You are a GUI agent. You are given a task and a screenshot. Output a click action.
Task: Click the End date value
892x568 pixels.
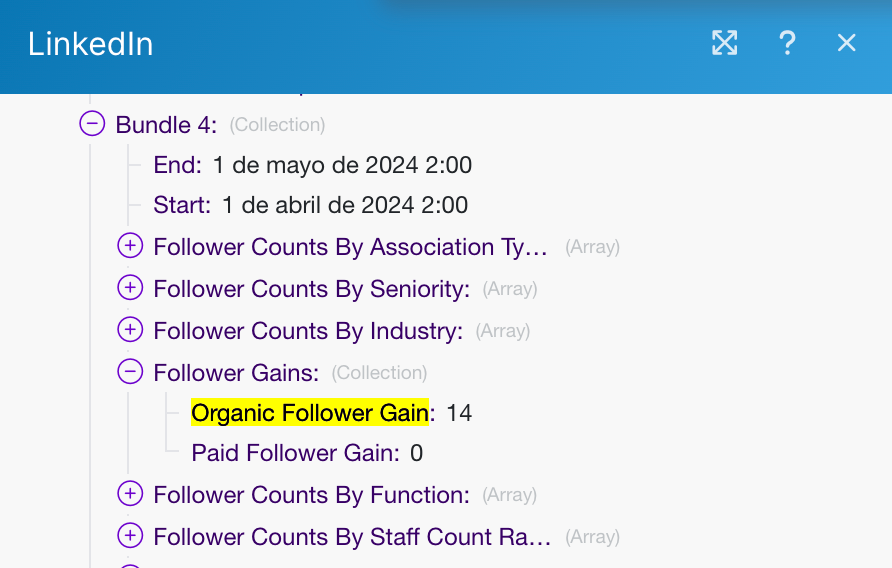click(342, 165)
